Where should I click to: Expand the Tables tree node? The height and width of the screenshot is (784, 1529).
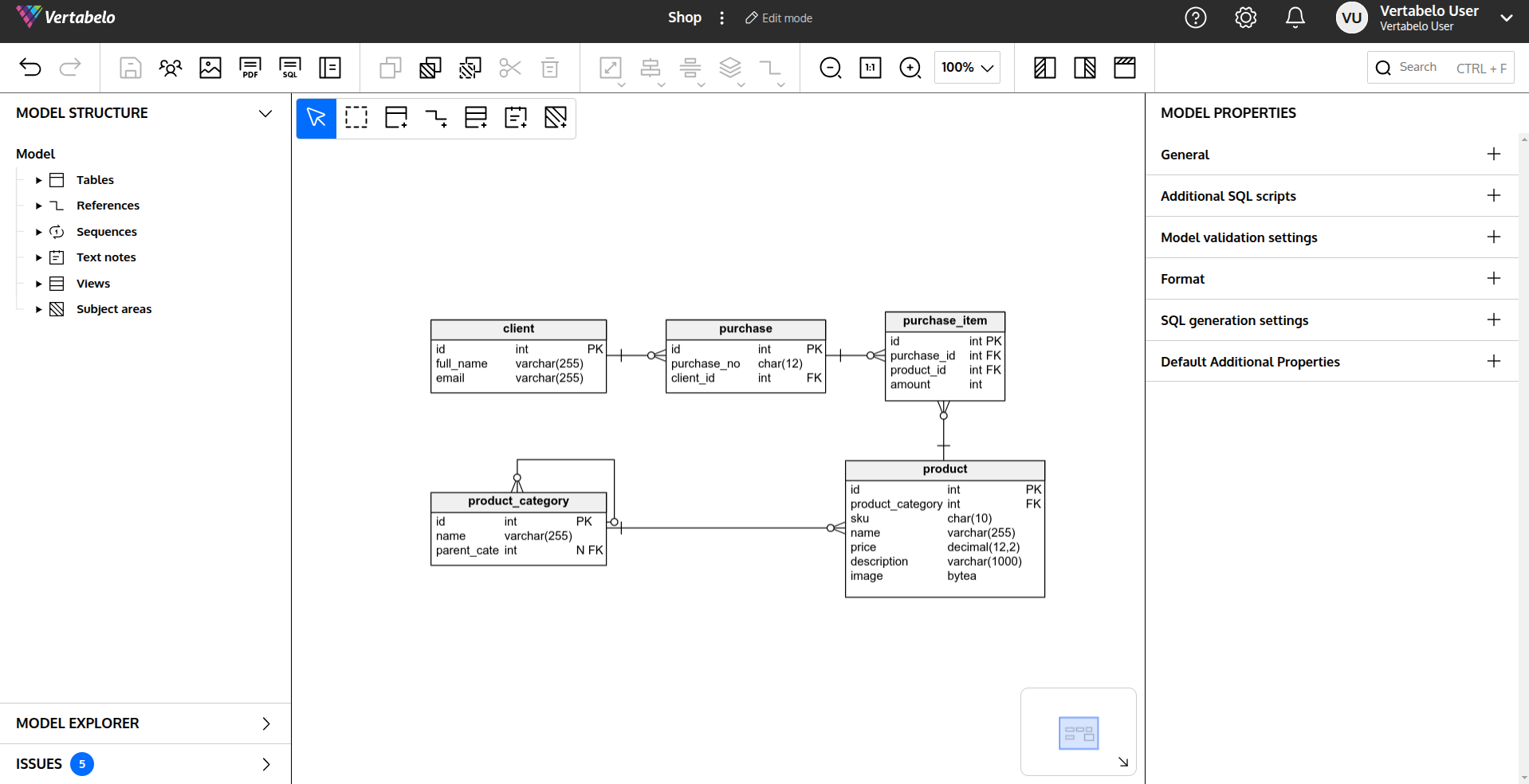click(37, 180)
